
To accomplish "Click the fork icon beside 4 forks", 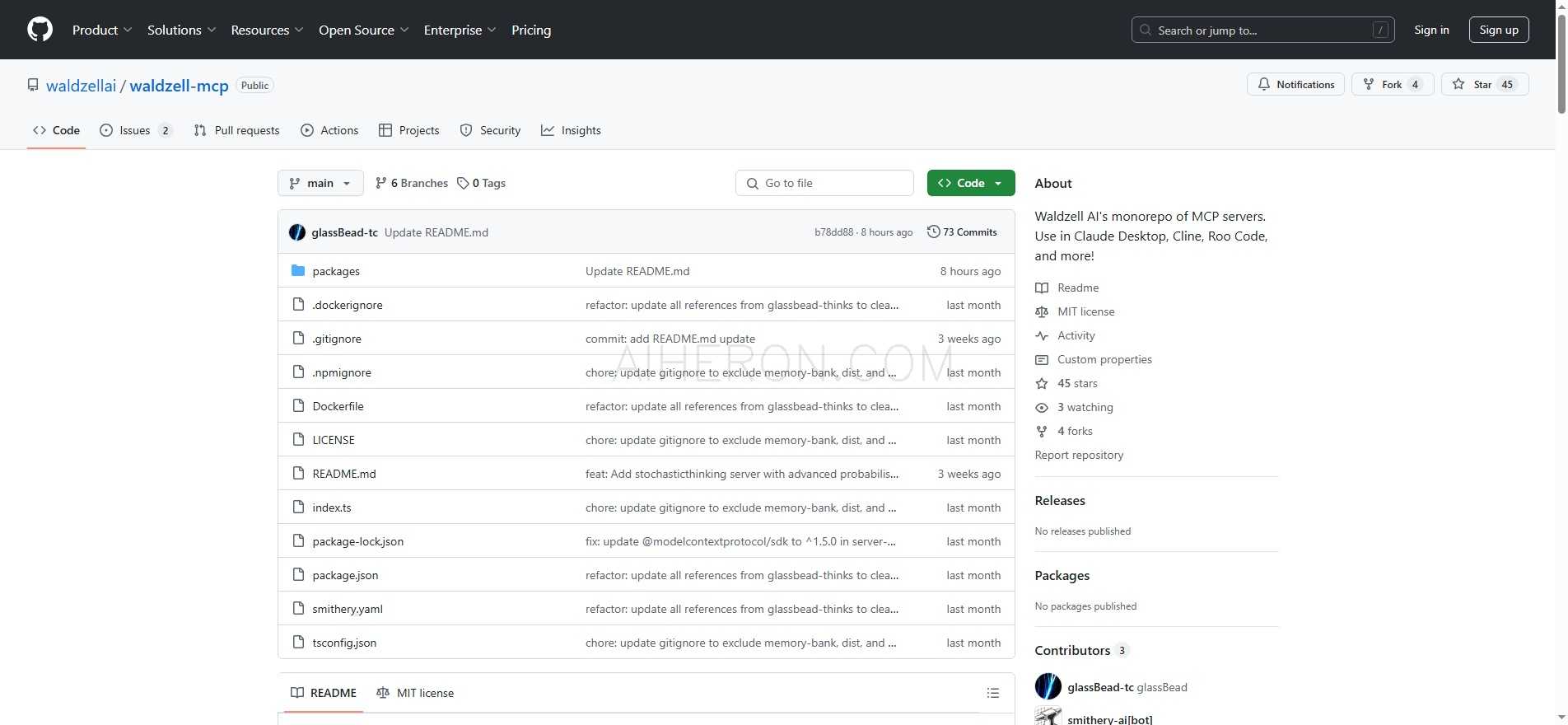I will pos(1042,431).
